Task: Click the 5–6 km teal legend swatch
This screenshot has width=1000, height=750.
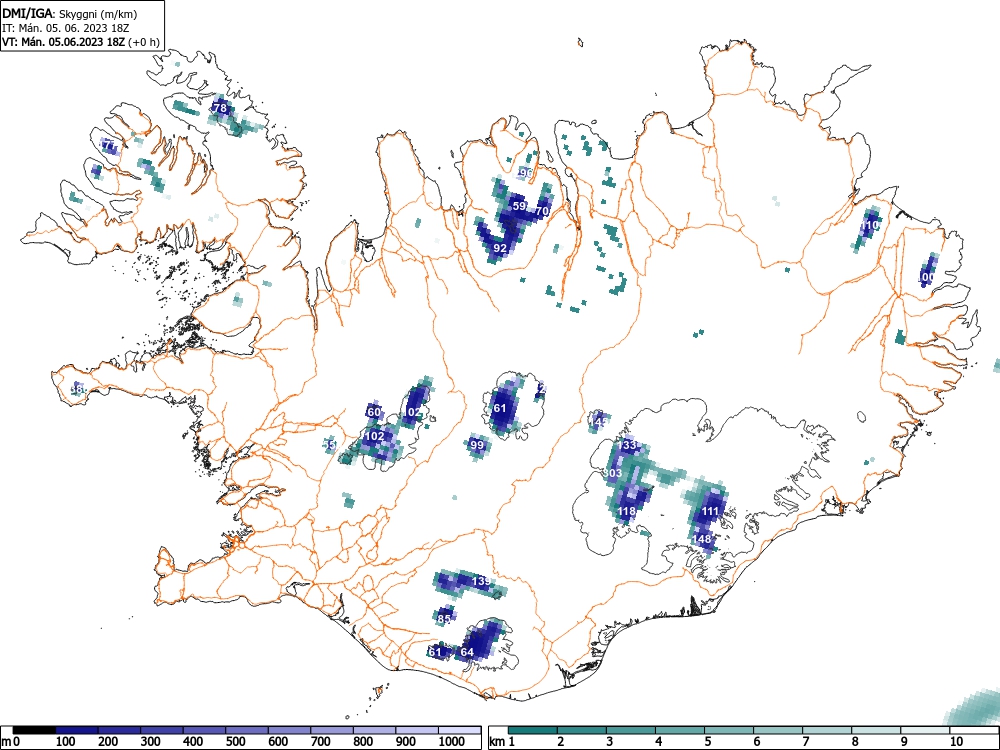Action: [729, 730]
